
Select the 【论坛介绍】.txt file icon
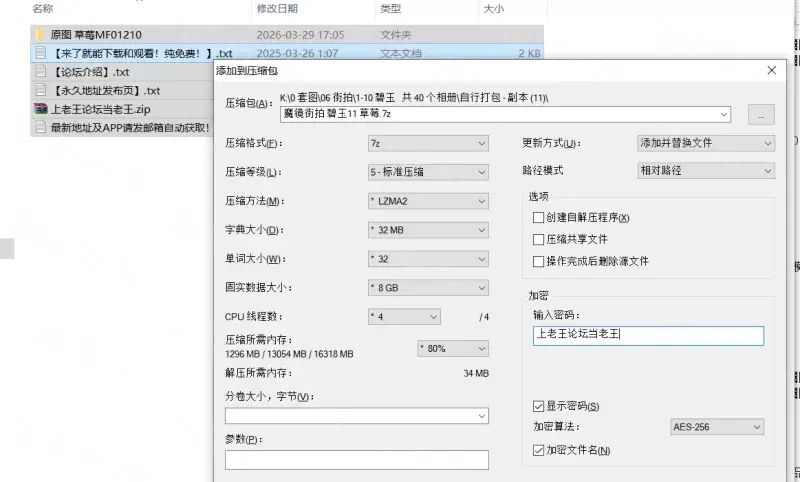click(40, 72)
